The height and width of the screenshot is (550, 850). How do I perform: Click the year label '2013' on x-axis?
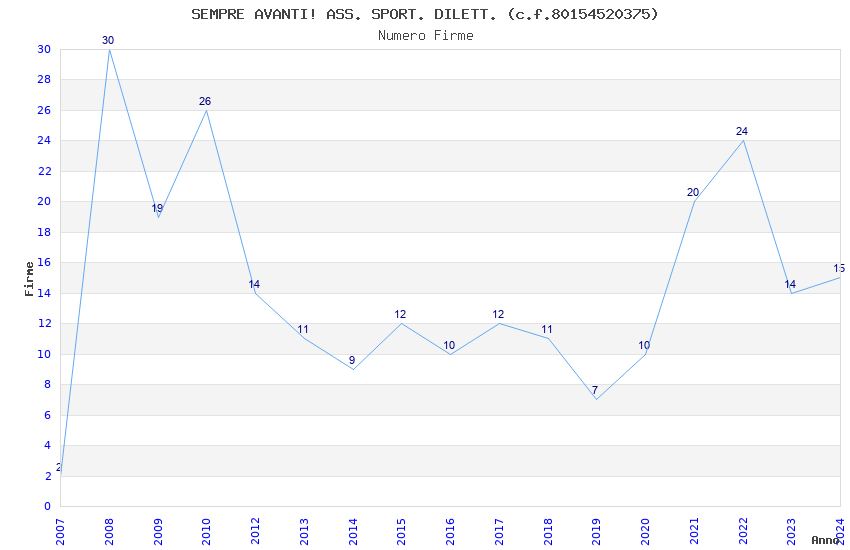[304, 531]
